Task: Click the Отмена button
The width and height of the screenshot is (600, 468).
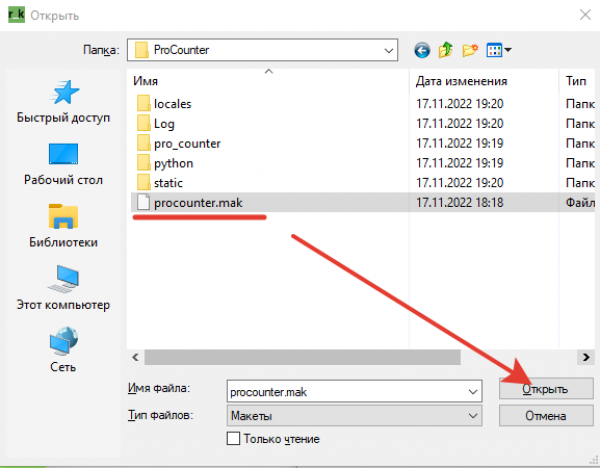Action: coord(546,416)
